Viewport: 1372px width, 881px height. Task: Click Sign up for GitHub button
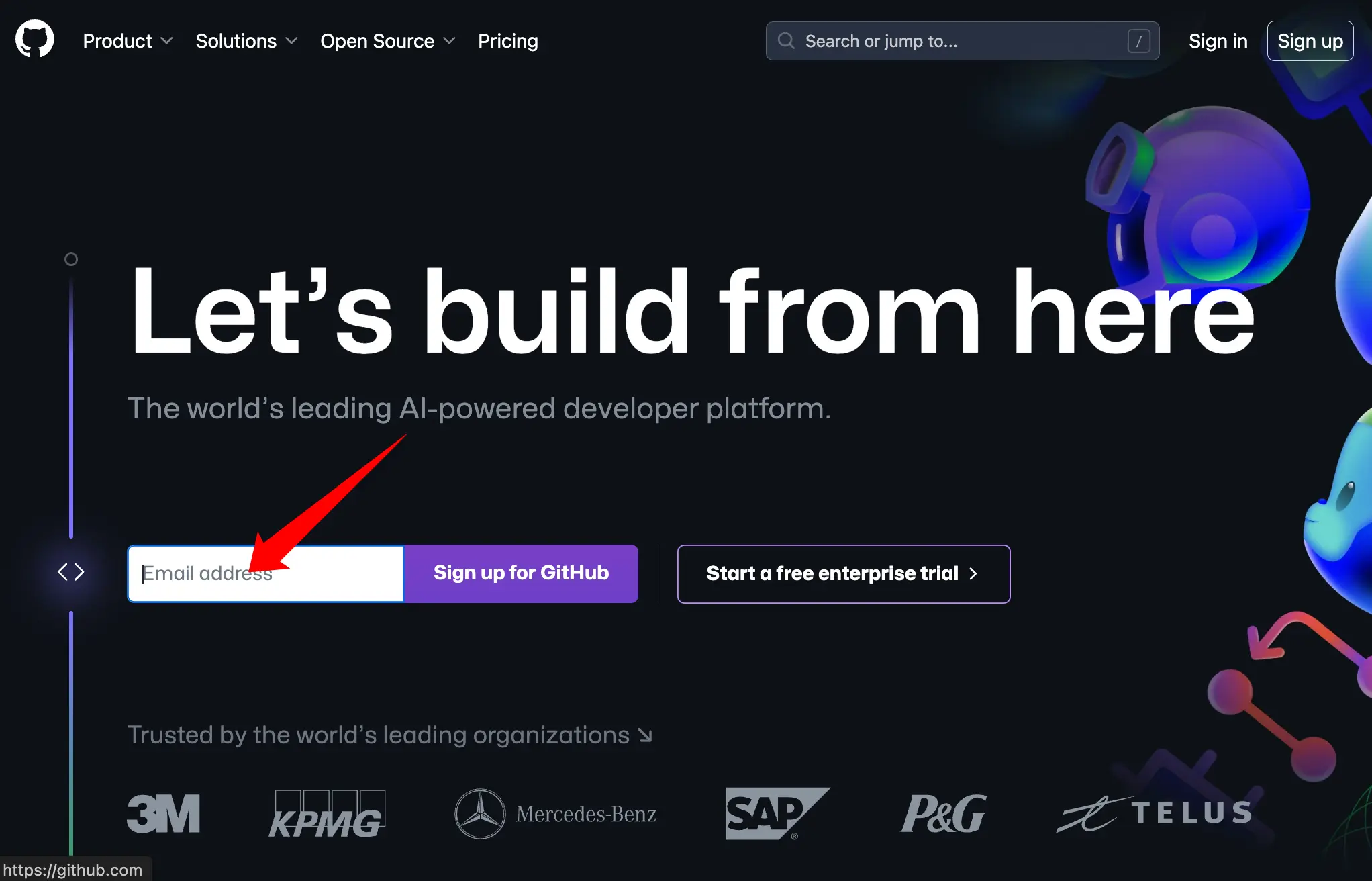(x=521, y=573)
